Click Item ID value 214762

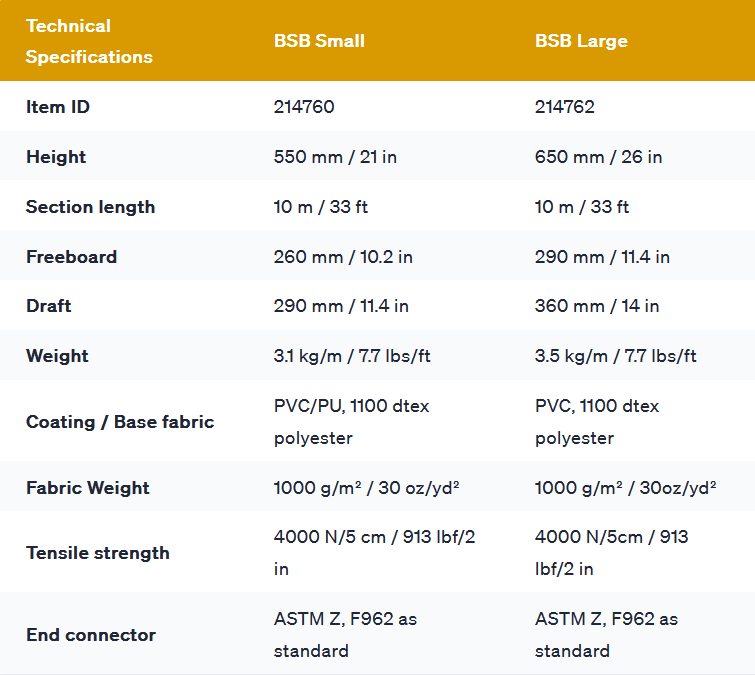coord(565,107)
